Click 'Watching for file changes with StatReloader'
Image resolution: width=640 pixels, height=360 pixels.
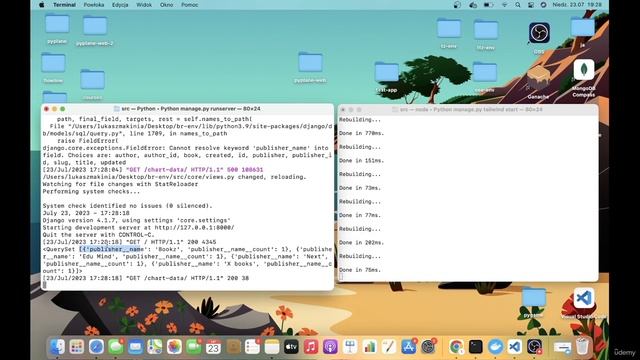coord(120,184)
